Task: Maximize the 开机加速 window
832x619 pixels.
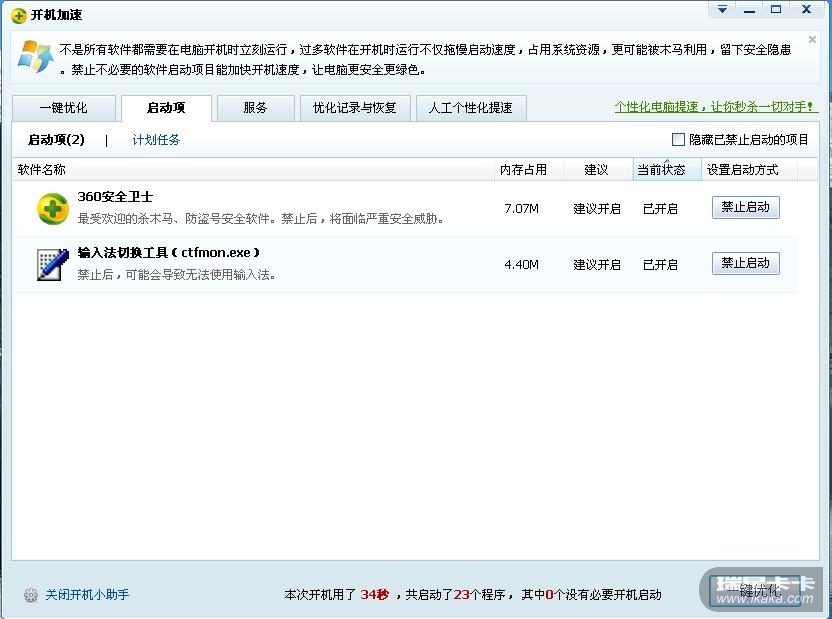Action: point(776,10)
